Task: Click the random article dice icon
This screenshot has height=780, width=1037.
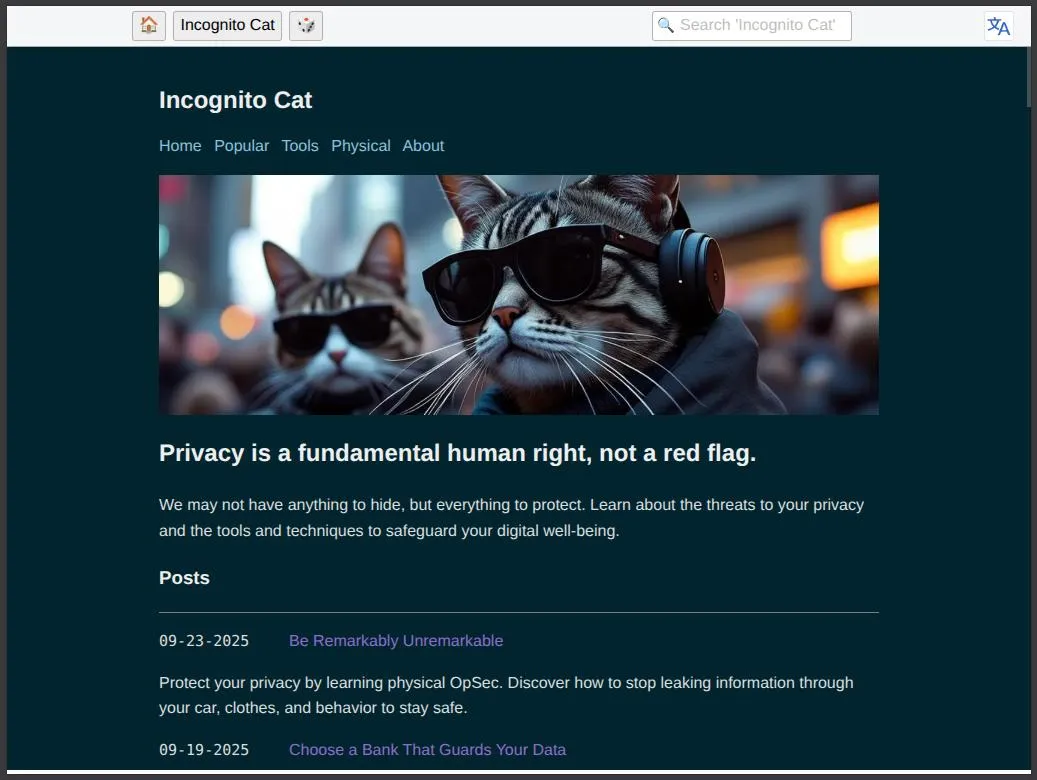Action: click(x=306, y=26)
